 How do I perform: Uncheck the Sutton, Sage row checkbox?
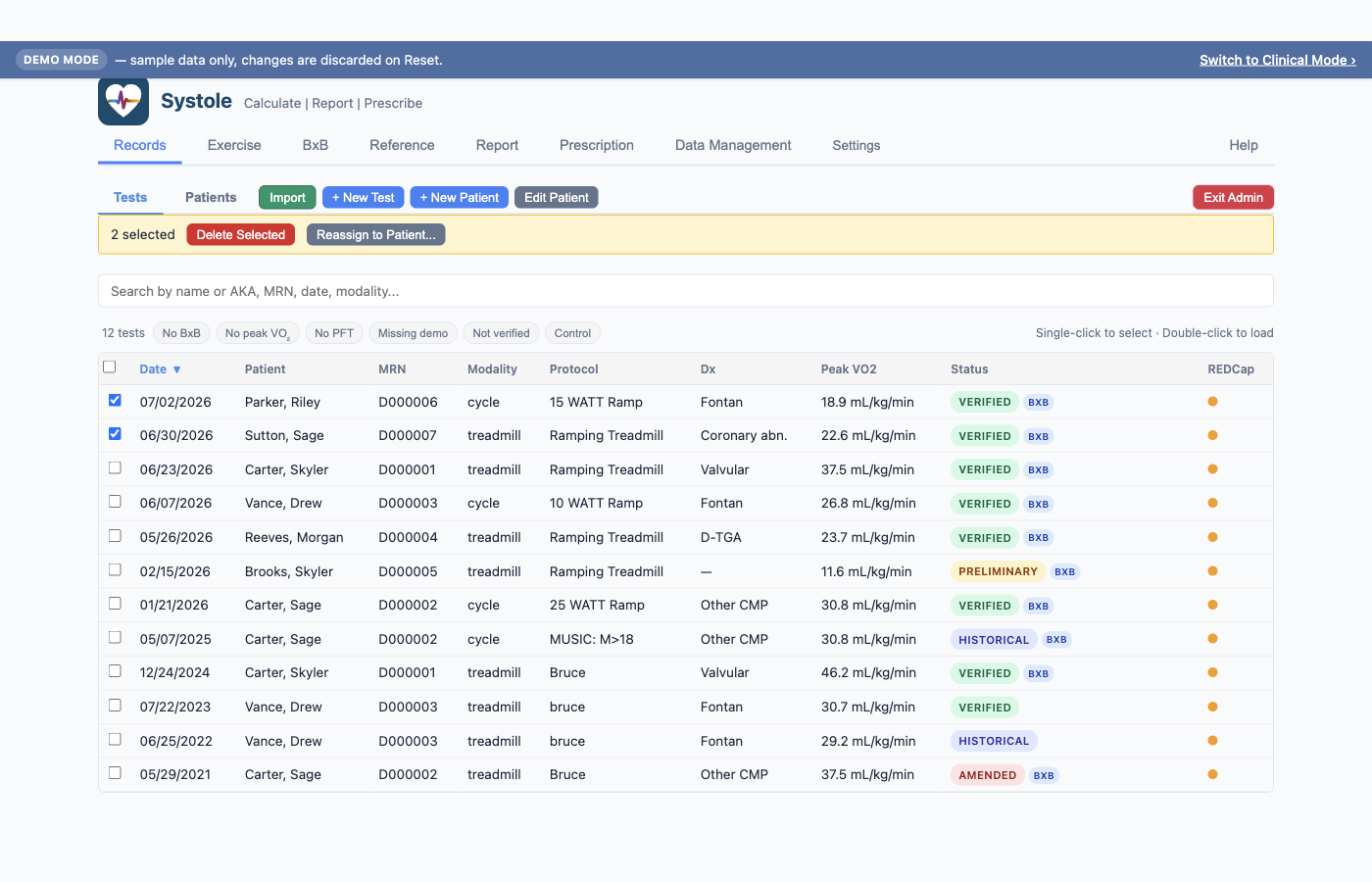click(x=115, y=434)
